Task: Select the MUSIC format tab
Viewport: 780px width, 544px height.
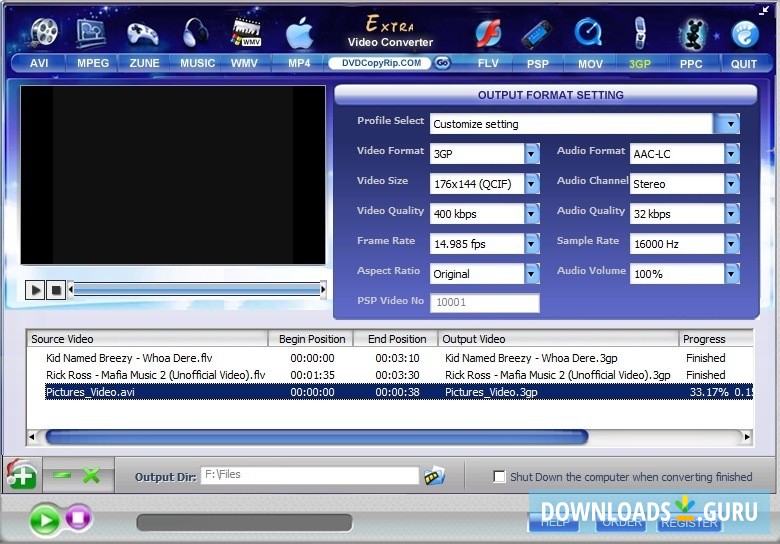Action: (197, 64)
